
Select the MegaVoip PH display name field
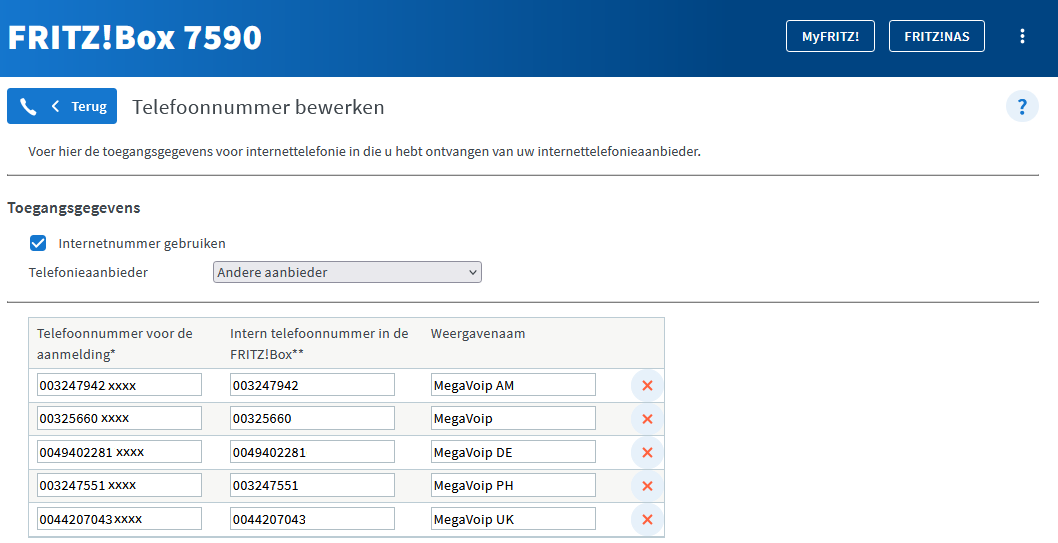click(513, 486)
